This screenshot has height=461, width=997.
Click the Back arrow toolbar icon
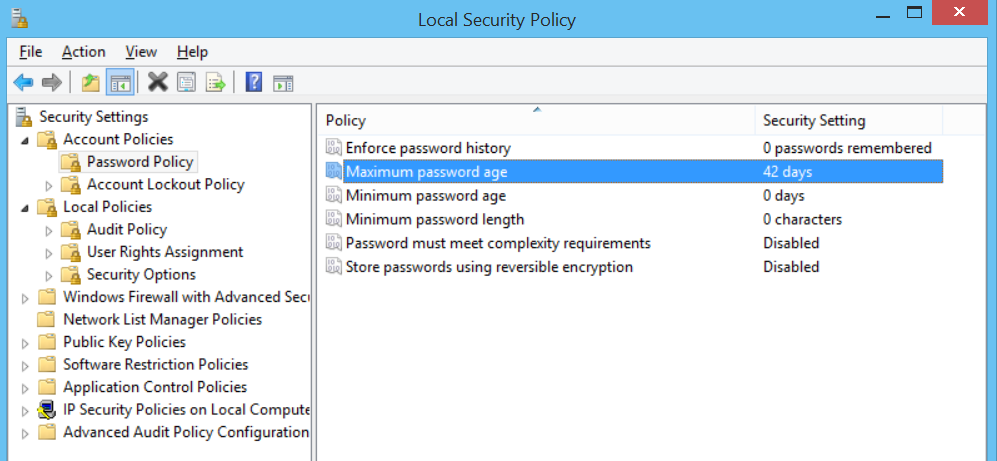click(23, 82)
